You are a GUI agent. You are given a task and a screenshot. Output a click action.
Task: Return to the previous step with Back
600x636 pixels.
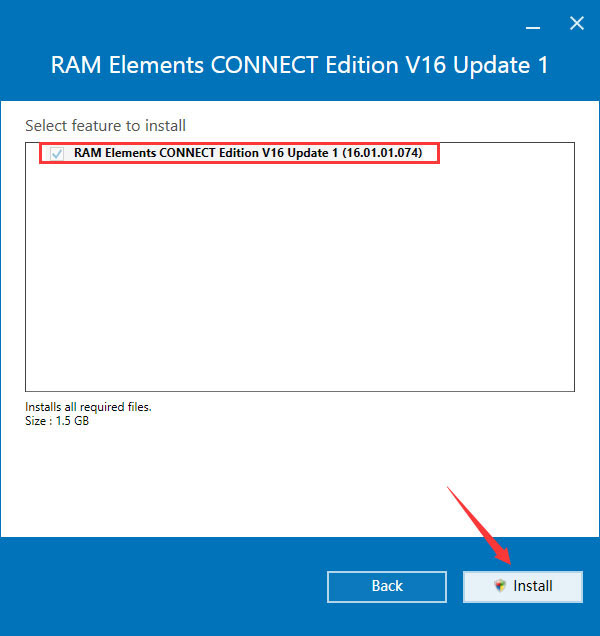[387, 587]
